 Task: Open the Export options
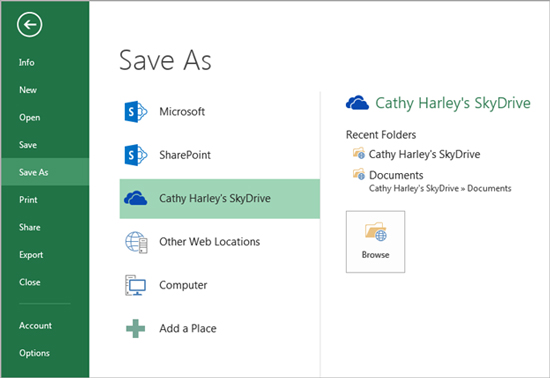(x=31, y=255)
